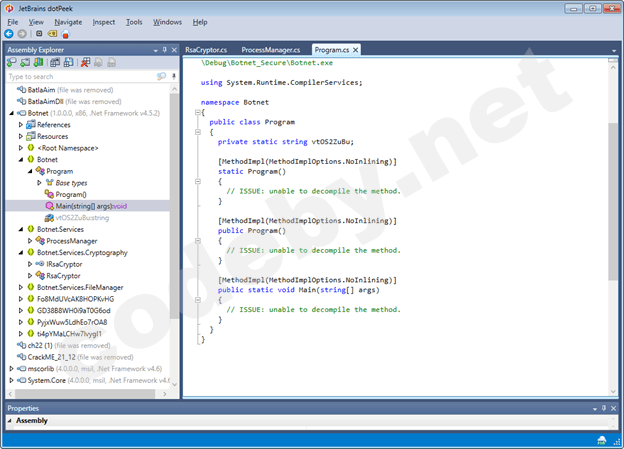Click the first icon in Assembly Explorer toolbar
Viewport: 624px width, 449px height.
11,63
